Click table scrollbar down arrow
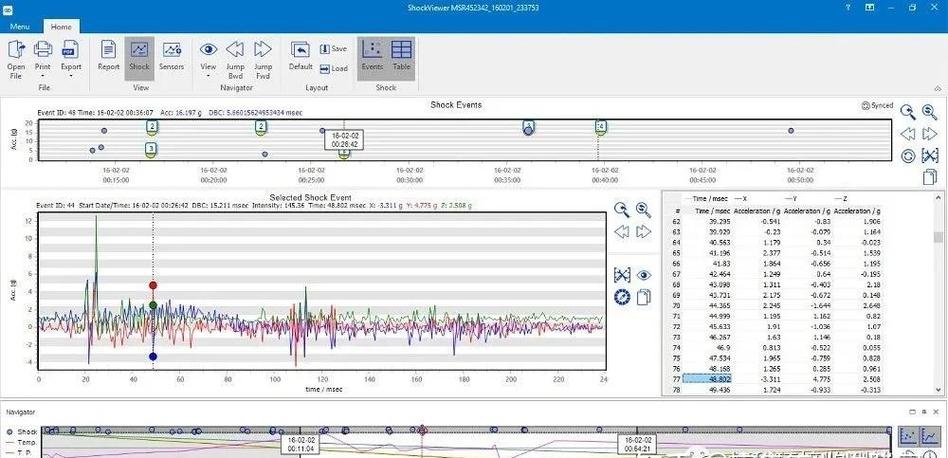 (938, 390)
